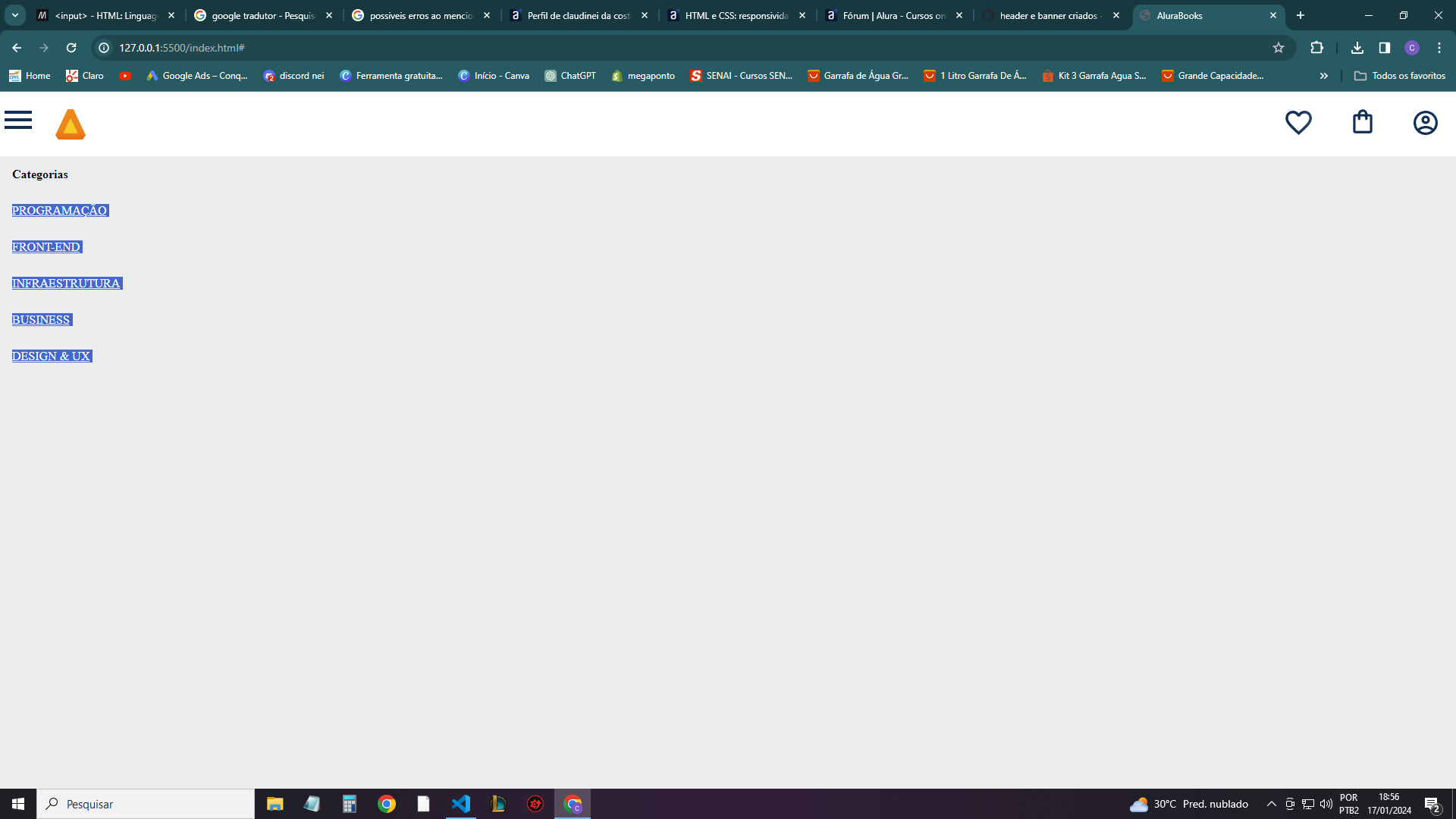The image size is (1456, 819).
Task: Switch to the <input> HTML tab
Action: (x=106, y=15)
